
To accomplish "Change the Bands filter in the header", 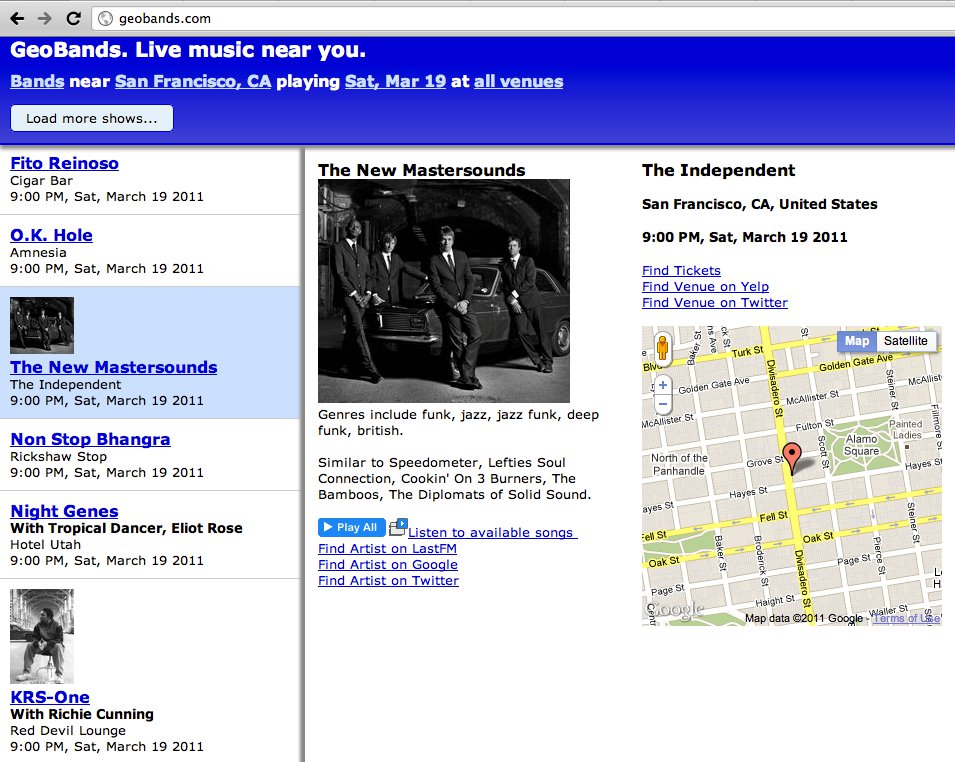I will [x=37, y=82].
